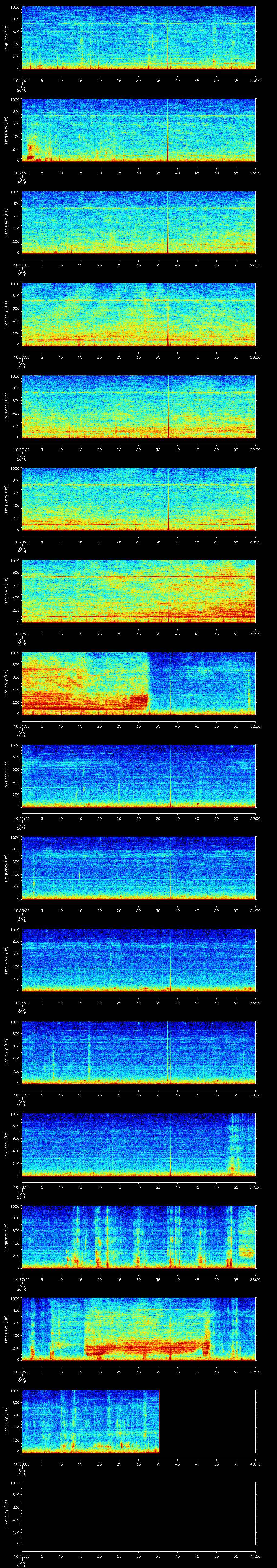Click the 25:00 end-of-axis label
Screen dimensions: 277x1568
[x=255, y=80]
